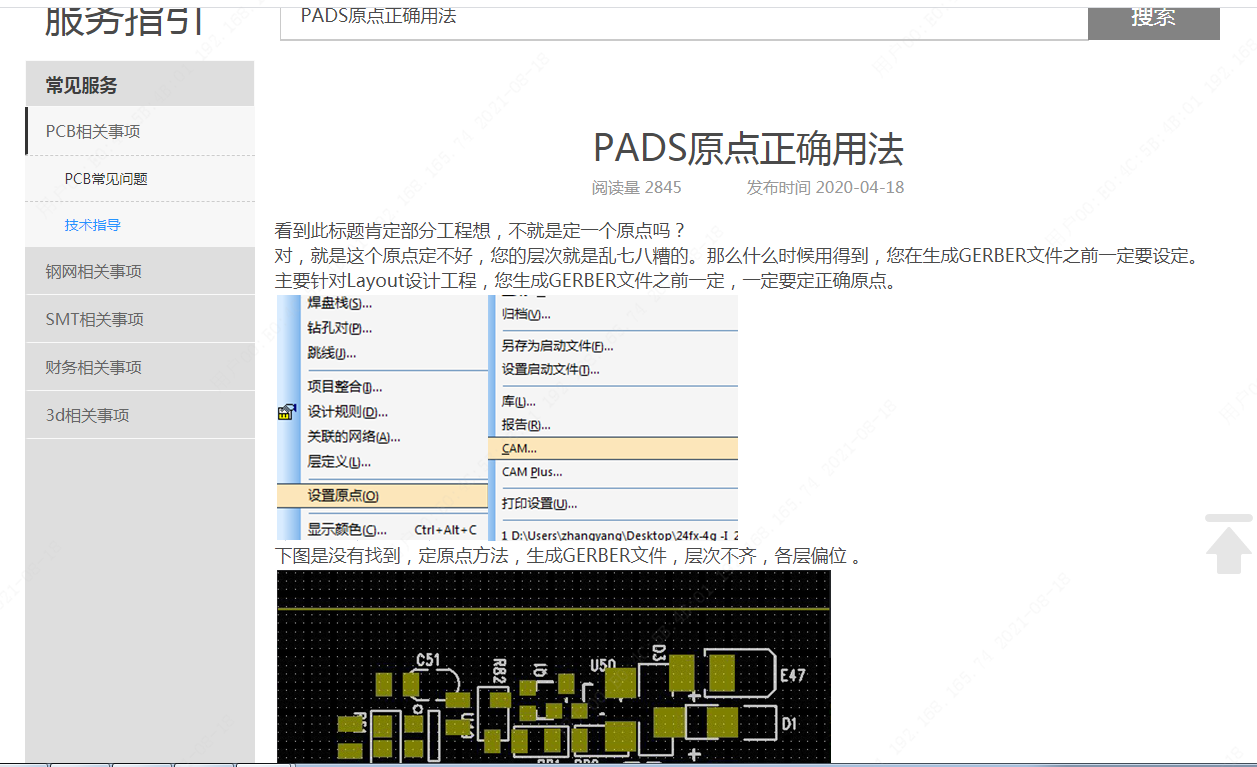Expand the SMT相关事项 sidebar section
The width and height of the screenshot is (1257, 767).
coord(95,319)
